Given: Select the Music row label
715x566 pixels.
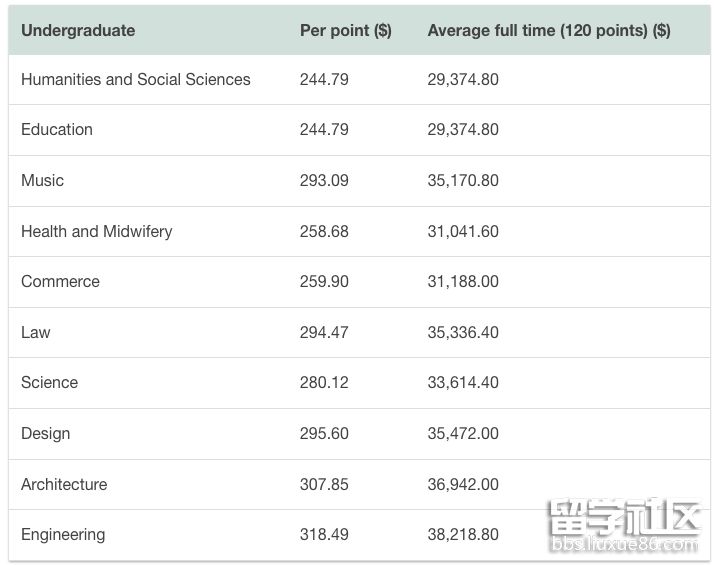Looking at the screenshot, I should coord(42,181).
